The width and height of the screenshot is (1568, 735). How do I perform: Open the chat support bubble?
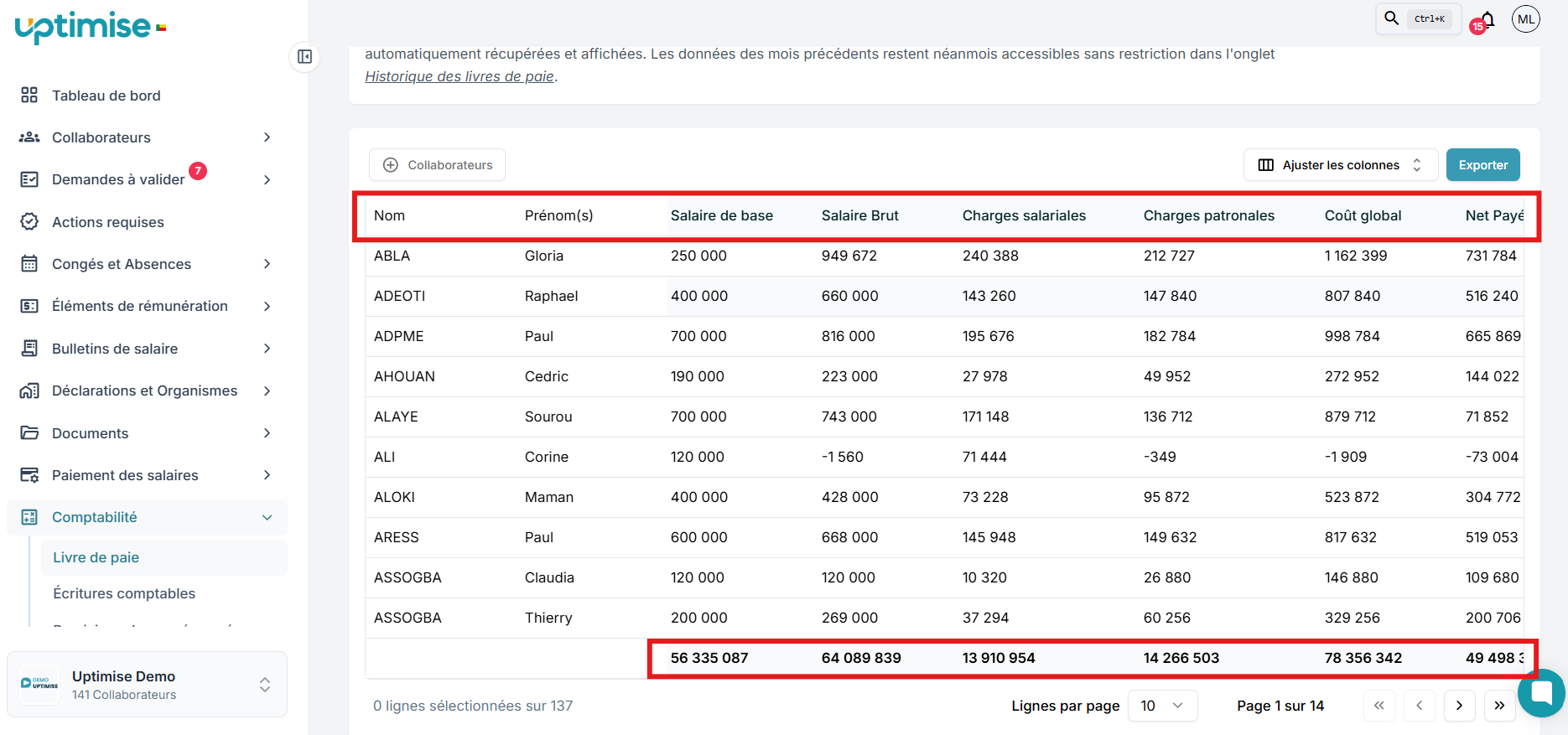(x=1542, y=693)
